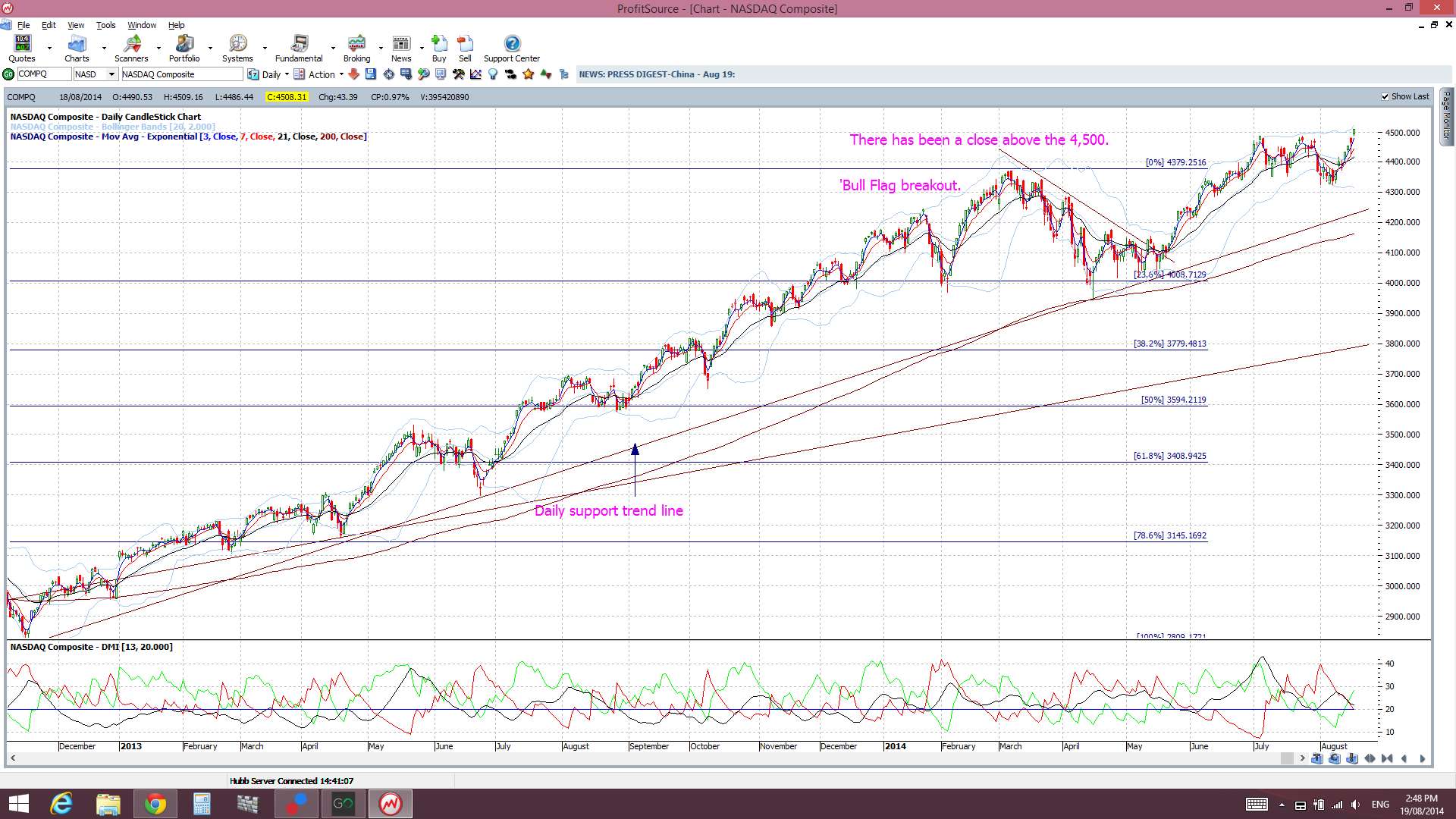
Task: Open the Fundamental tool
Action: [x=299, y=49]
